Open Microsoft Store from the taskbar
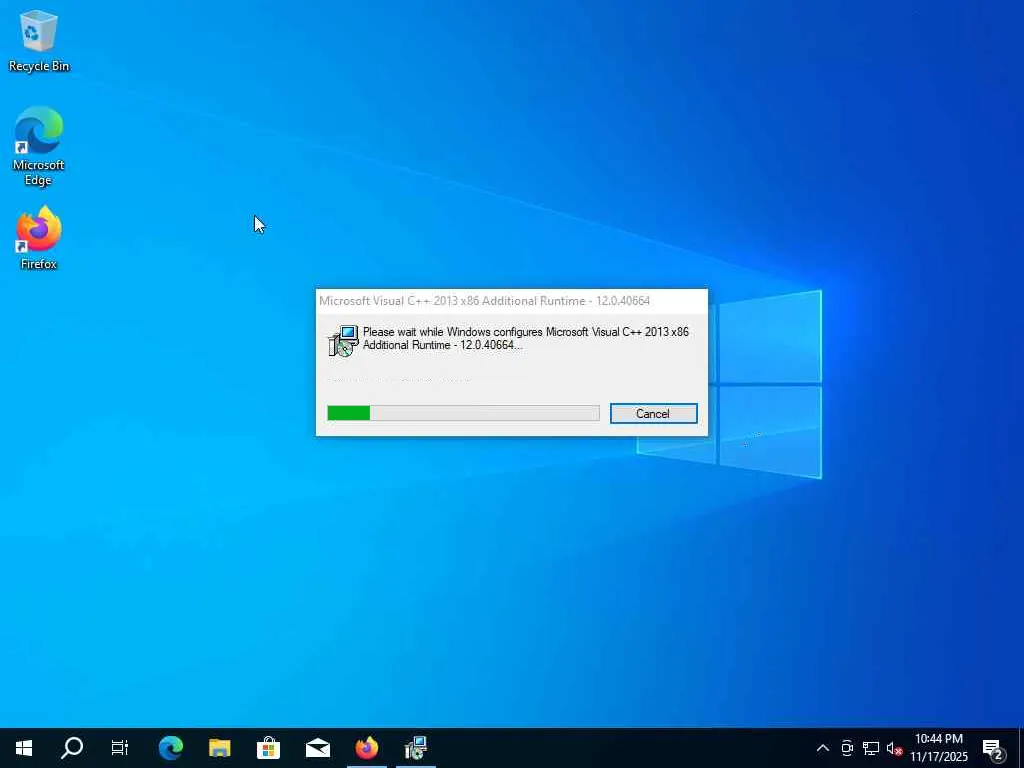 coord(268,748)
